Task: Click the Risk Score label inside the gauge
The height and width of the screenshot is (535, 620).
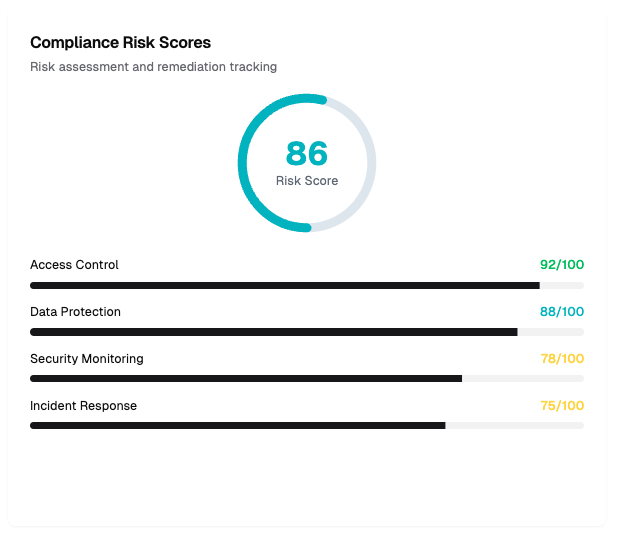Action: pos(307,181)
